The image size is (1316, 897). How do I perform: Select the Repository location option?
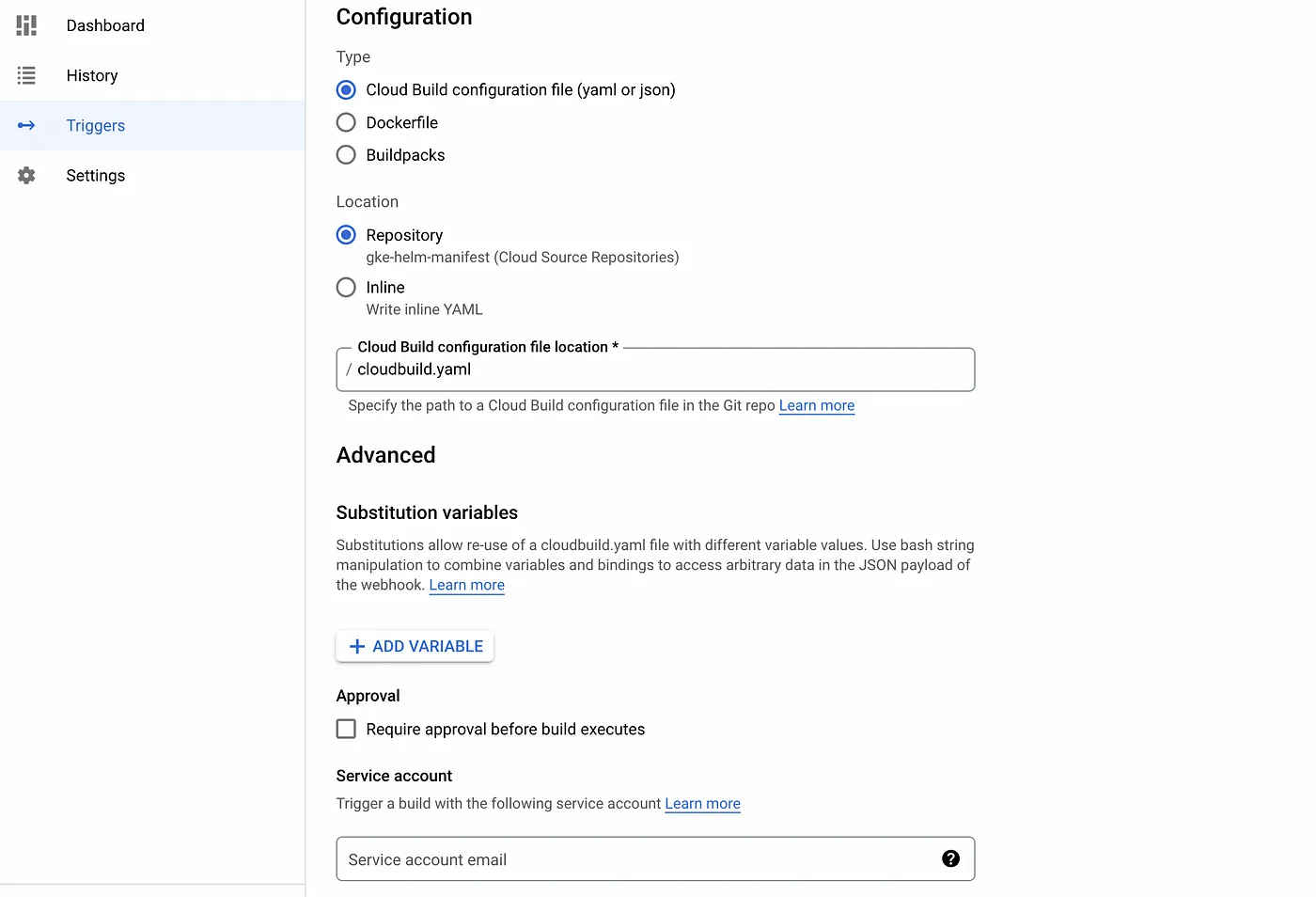tap(345, 234)
